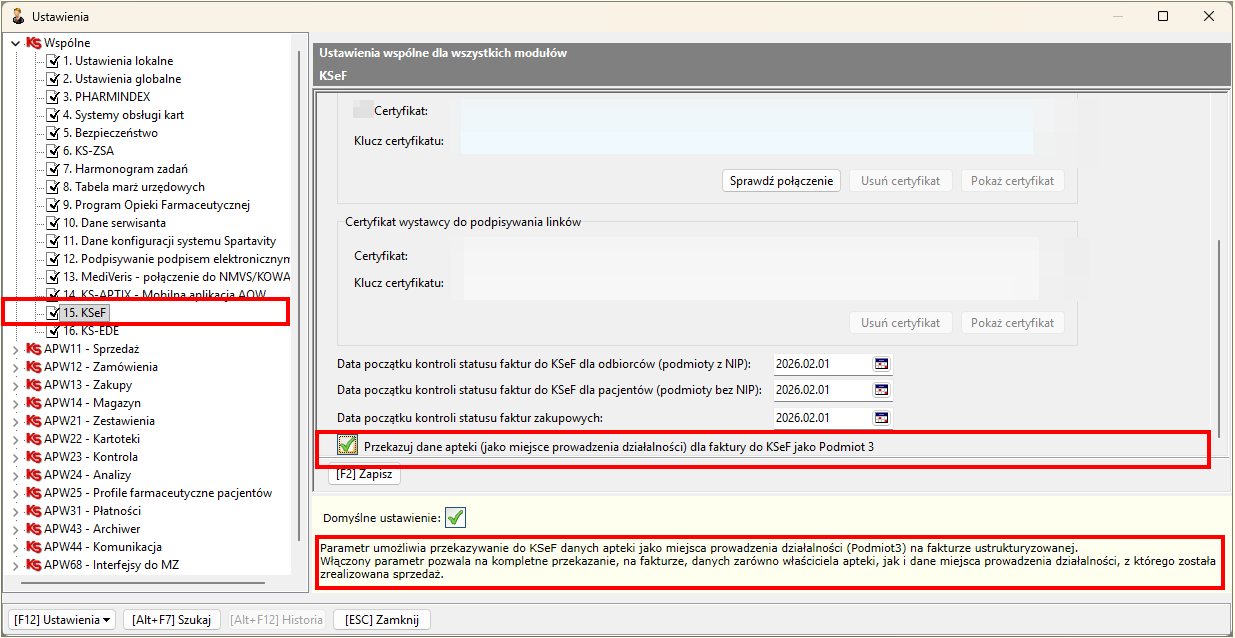The image size is (1235, 638).
Task: Click the KS icon of APW25 - Profile farmaceutyczne
Action: pos(34,493)
